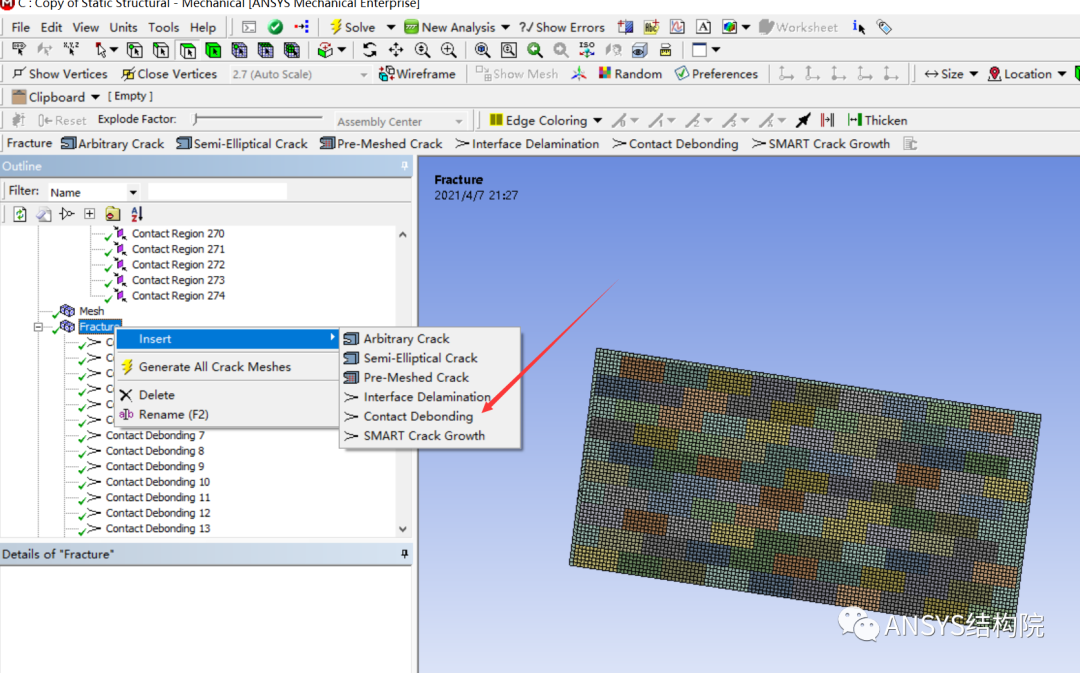Click the Label tool icon
The height and width of the screenshot is (673, 1080).
(x=19, y=50)
